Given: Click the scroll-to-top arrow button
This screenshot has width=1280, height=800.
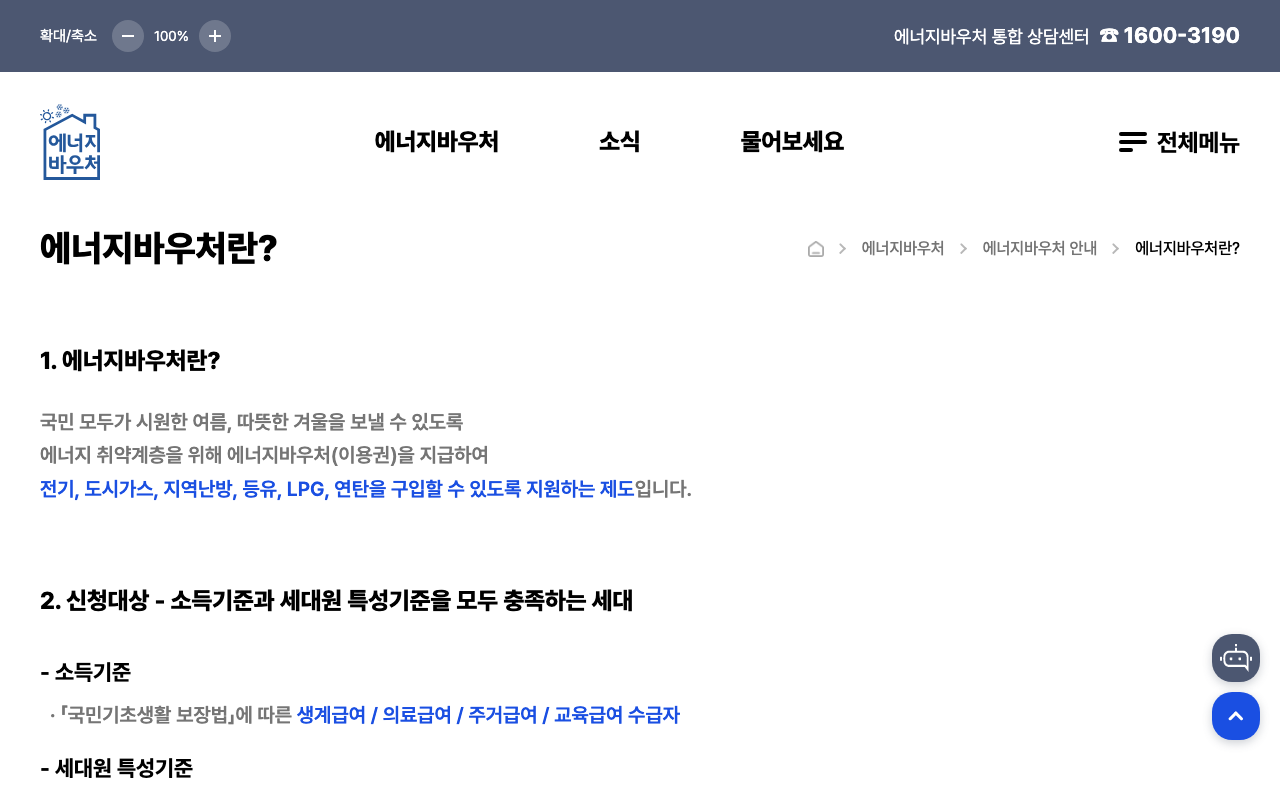Looking at the screenshot, I should [x=1236, y=716].
